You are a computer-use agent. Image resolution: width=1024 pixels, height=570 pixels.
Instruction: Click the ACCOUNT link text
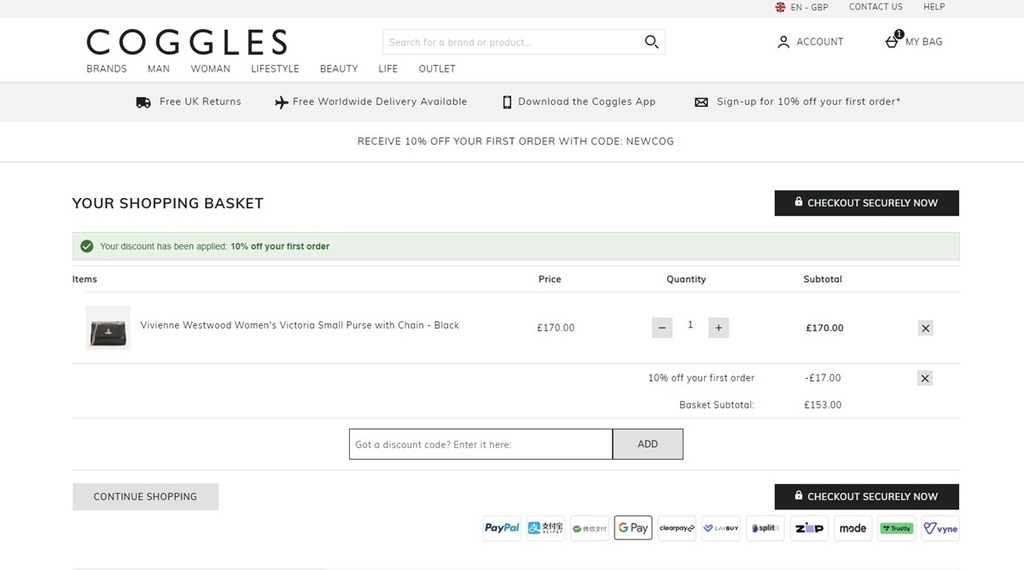[820, 42]
